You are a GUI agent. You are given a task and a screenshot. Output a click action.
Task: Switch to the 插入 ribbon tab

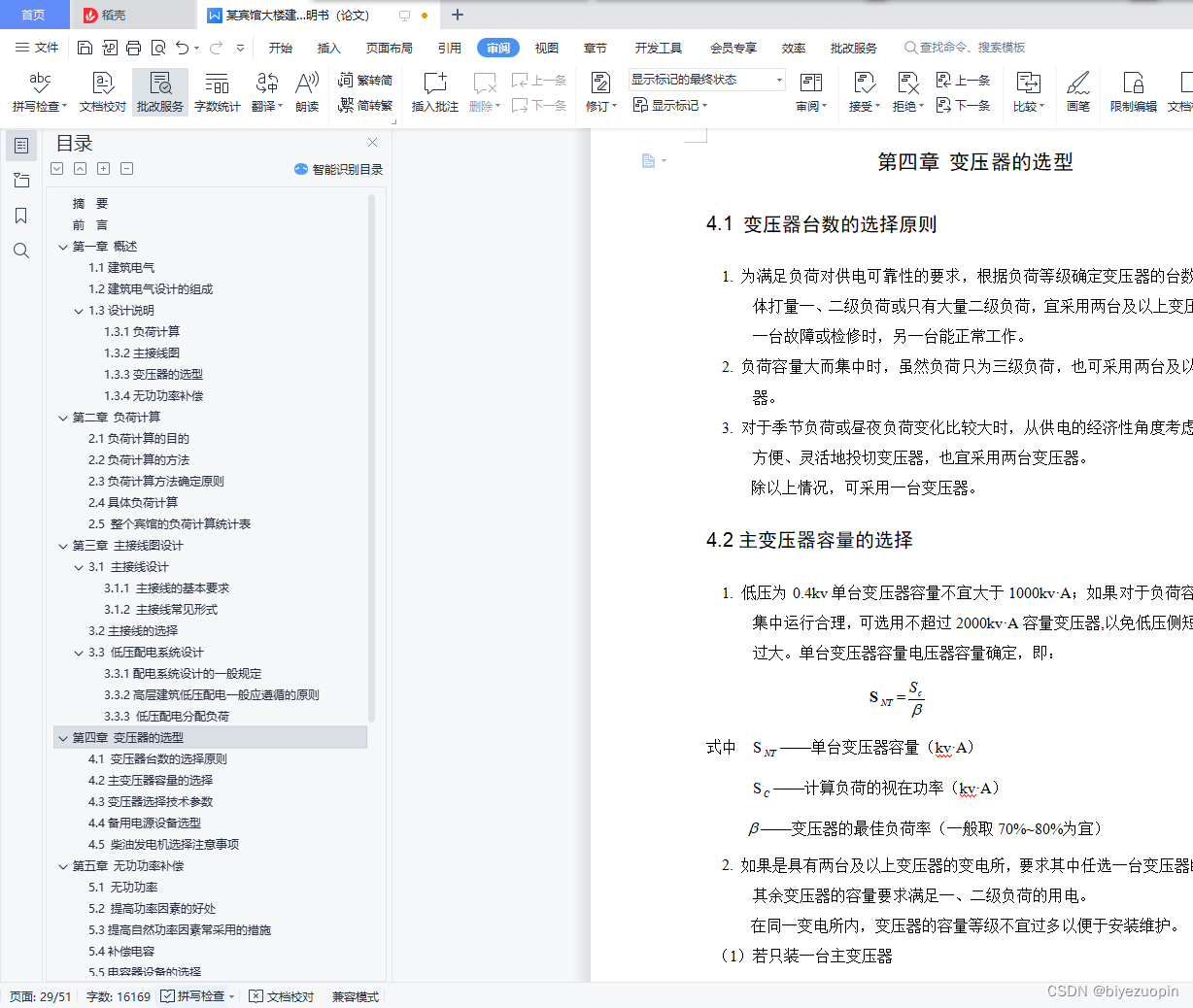[329, 48]
